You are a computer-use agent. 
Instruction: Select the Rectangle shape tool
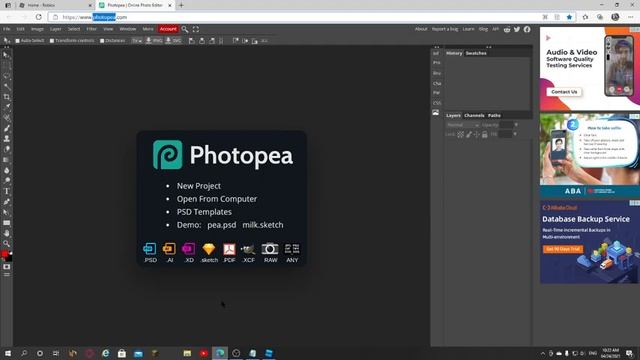(x=6, y=223)
